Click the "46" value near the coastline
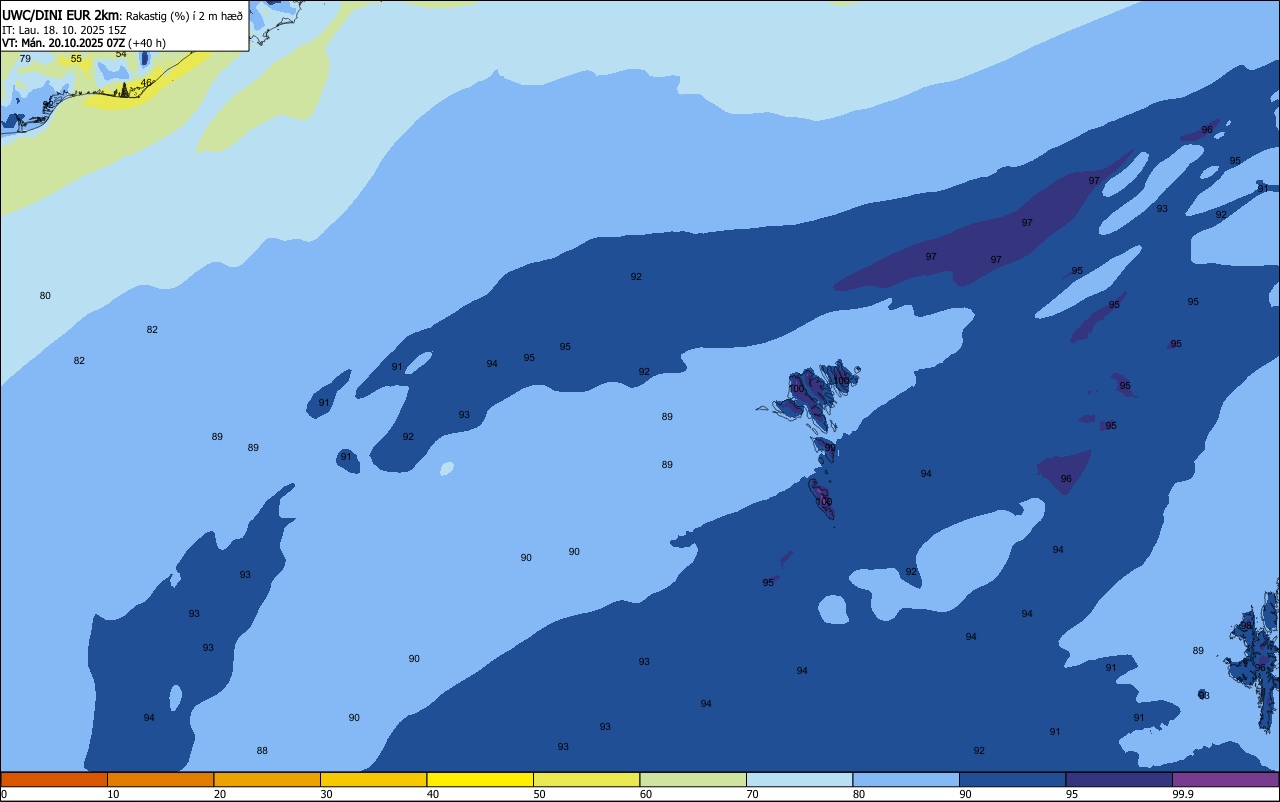1280x802 pixels. pyautogui.click(x=146, y=82)
